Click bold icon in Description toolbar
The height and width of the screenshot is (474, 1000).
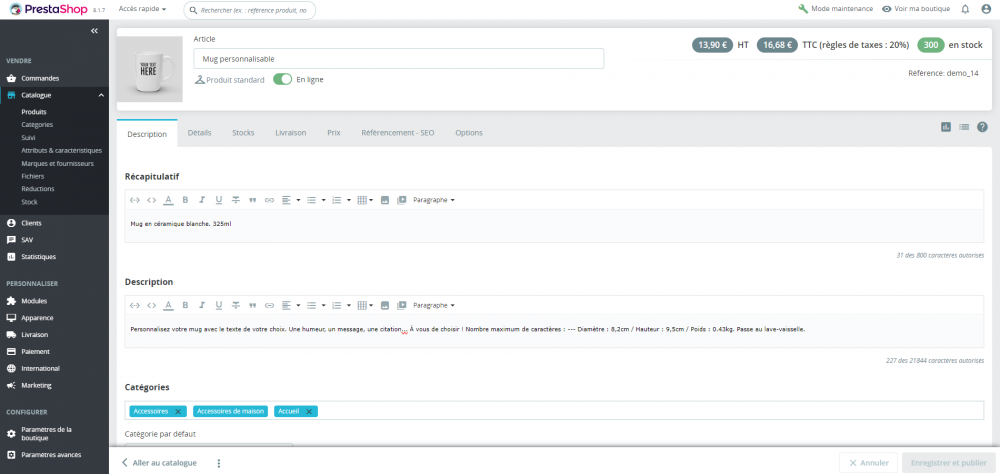coord(186,305)
